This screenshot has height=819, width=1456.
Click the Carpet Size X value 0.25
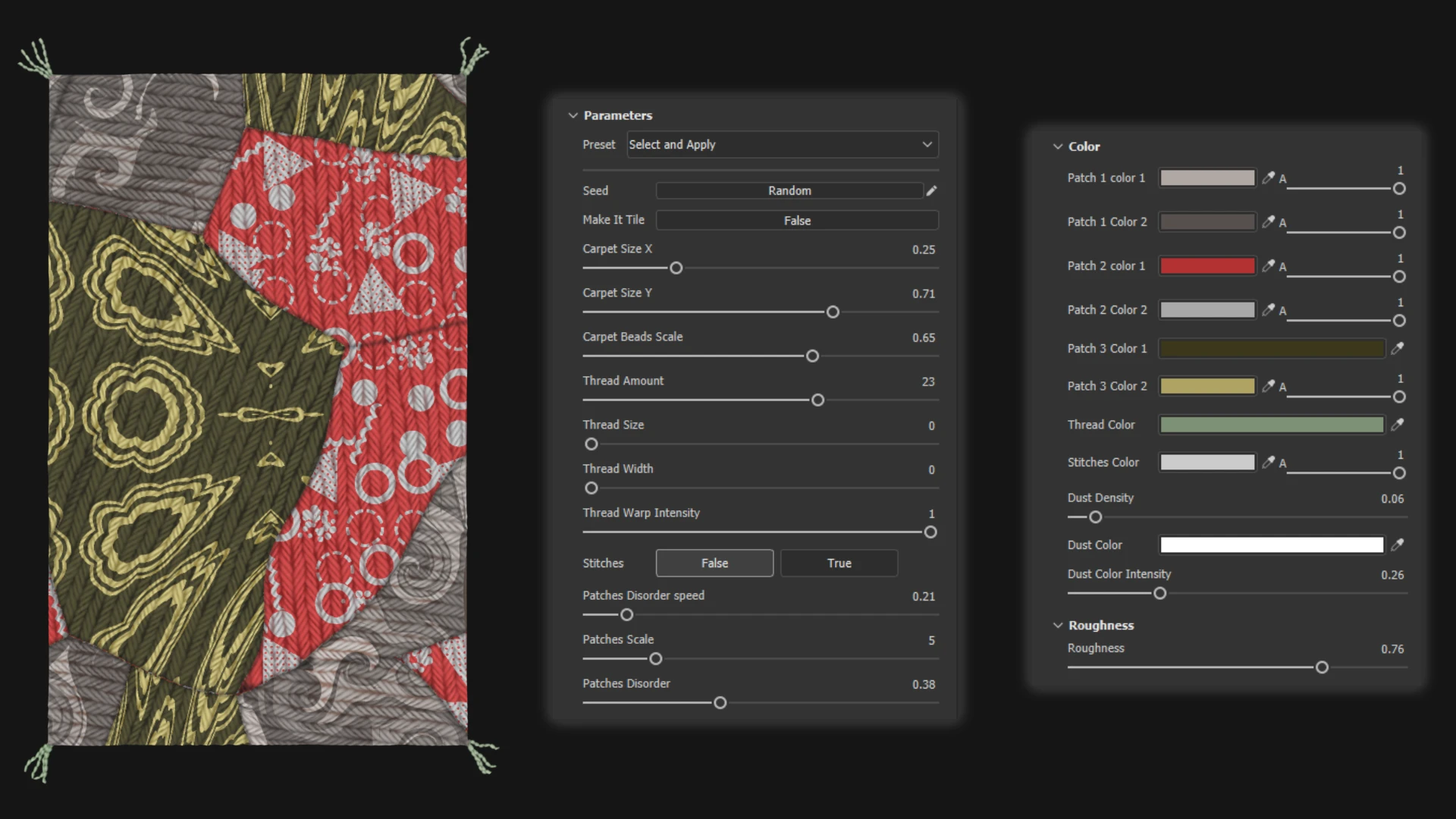click(923, 249)
